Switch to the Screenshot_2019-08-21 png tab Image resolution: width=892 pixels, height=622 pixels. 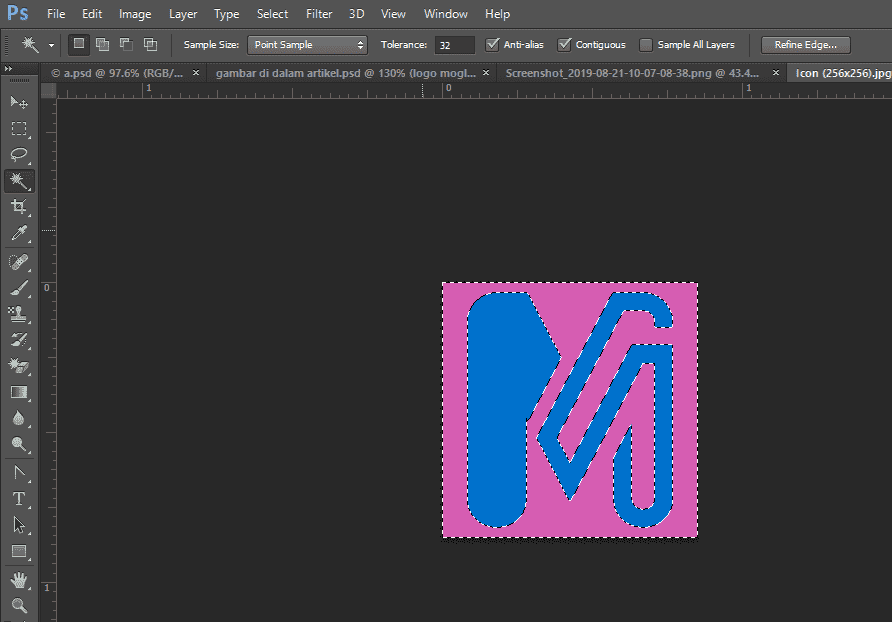point(632,73)
